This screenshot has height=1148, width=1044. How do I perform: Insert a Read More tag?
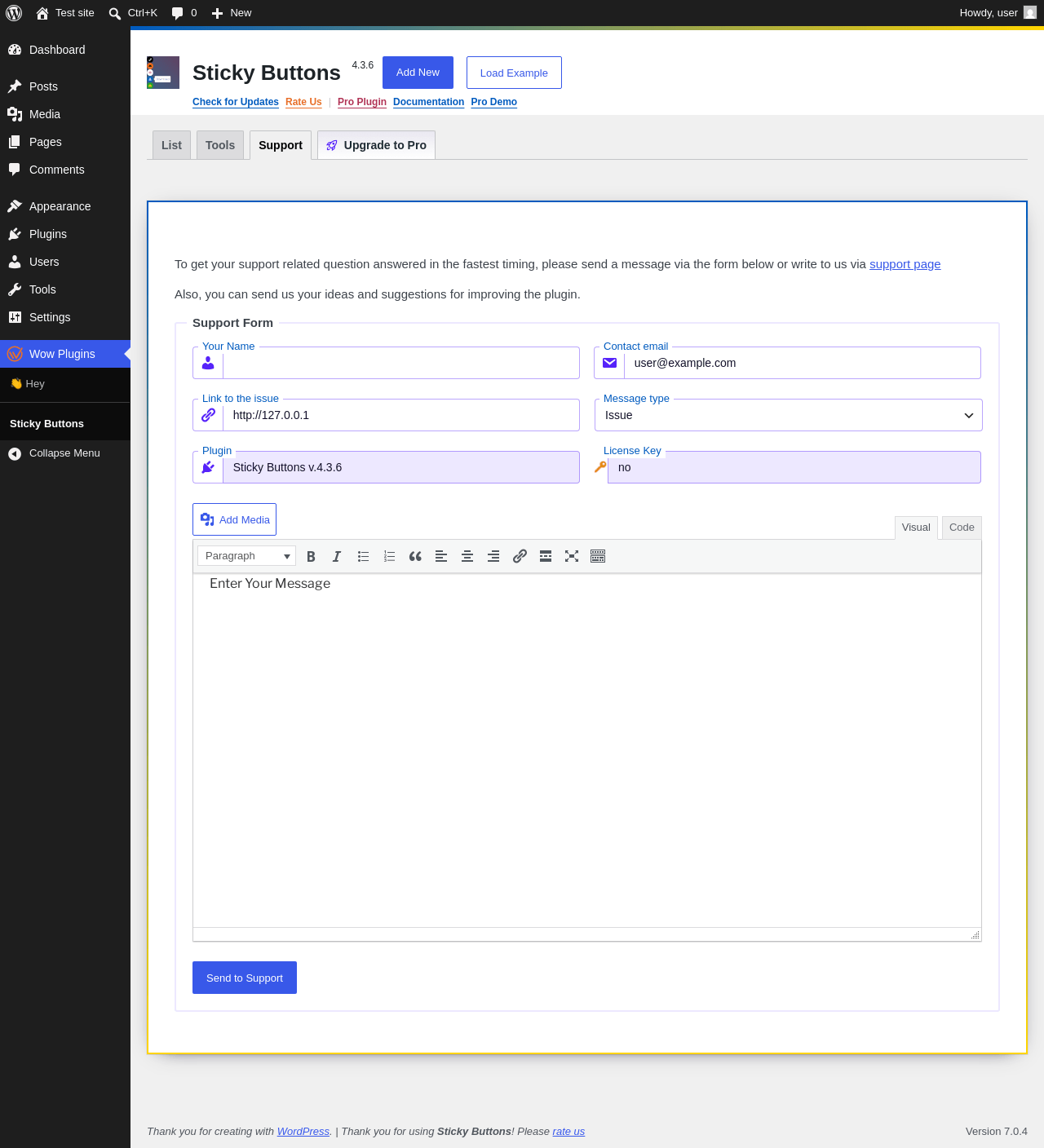(546, 556)
